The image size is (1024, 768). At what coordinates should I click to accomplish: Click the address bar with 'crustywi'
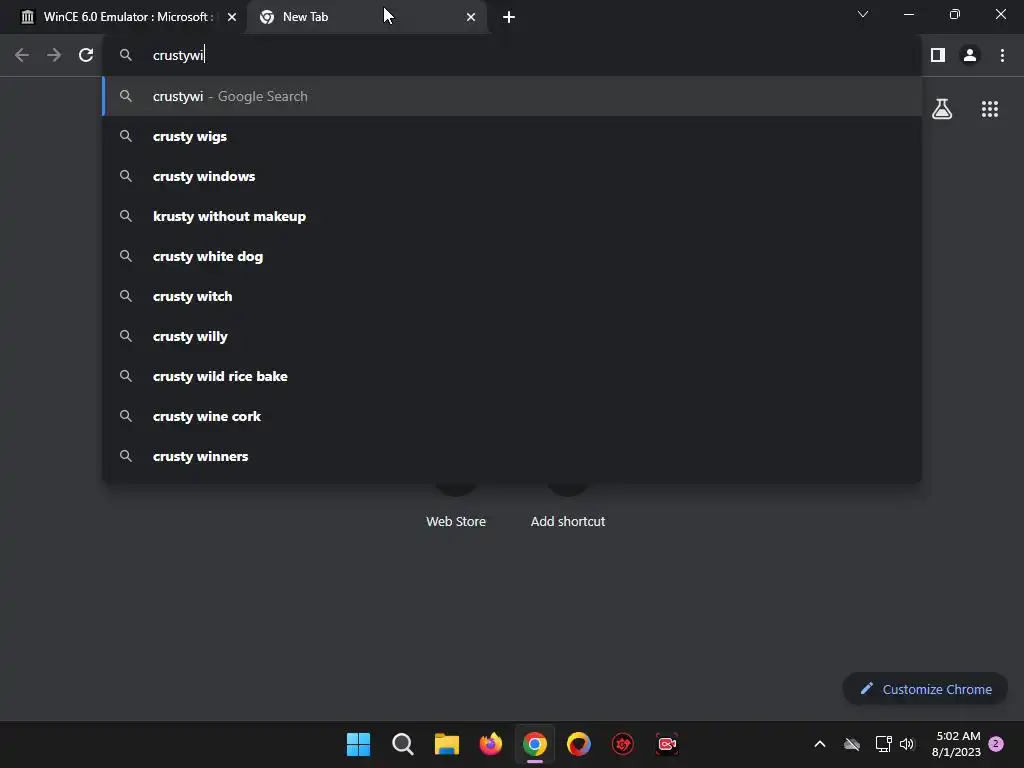point(511,56)
